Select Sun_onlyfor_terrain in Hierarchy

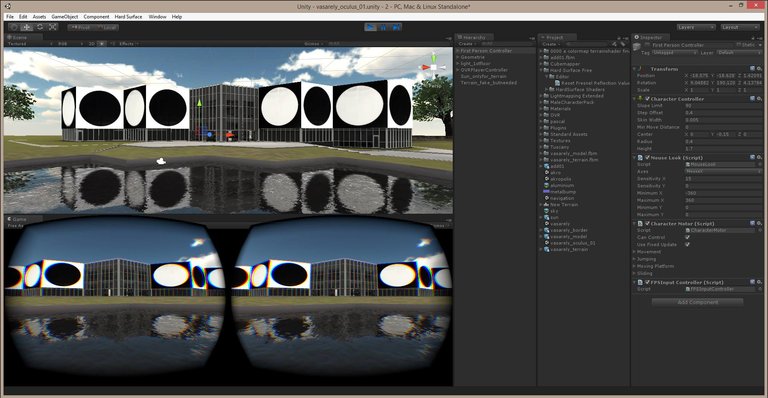coord(483,76)
